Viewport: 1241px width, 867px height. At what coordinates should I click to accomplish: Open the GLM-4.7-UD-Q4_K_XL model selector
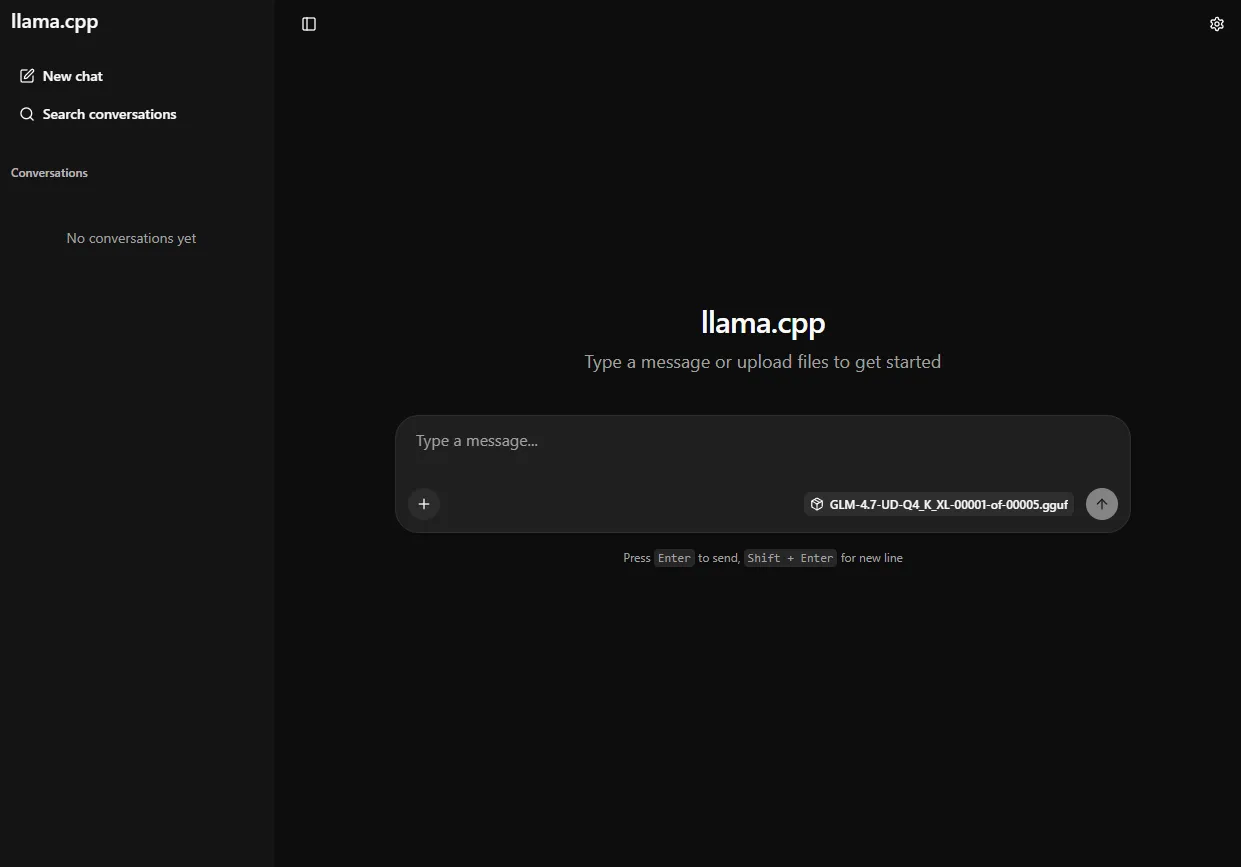(939, 504)
